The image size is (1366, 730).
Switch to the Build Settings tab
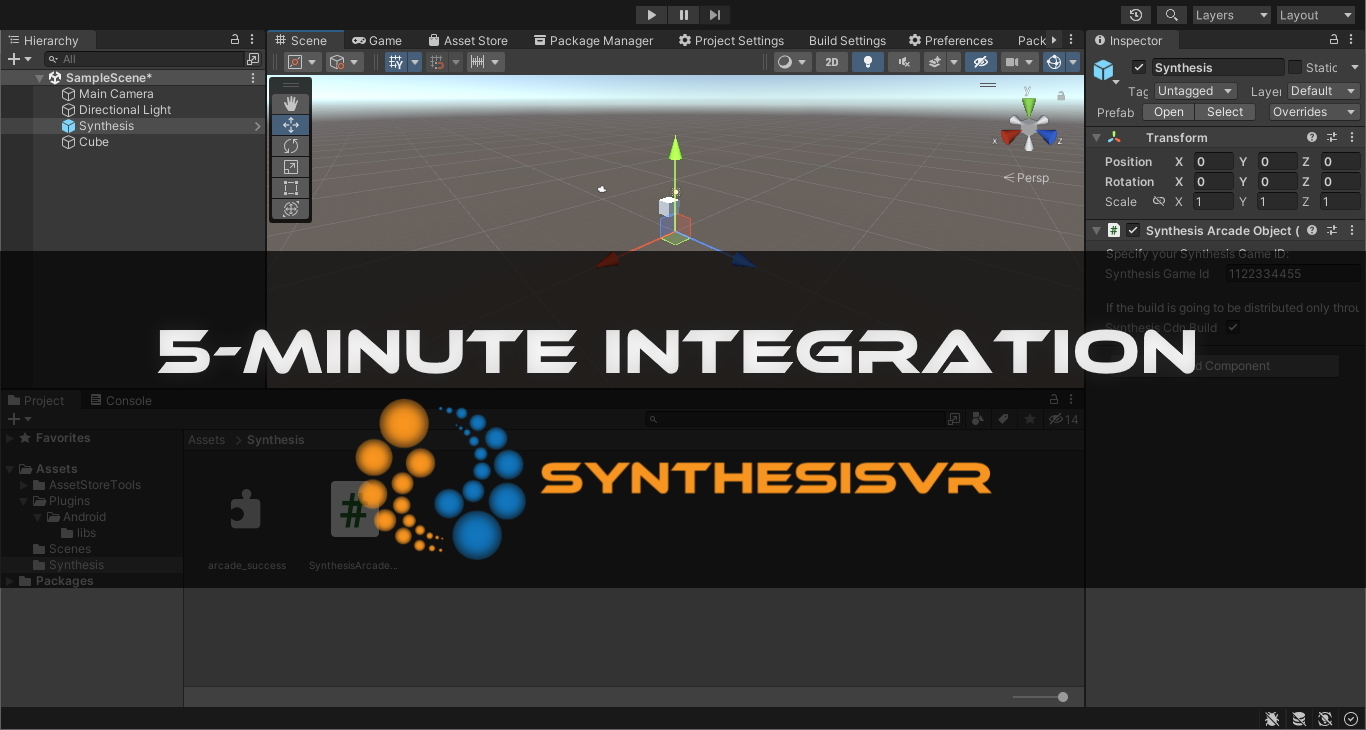pos(847,40)
